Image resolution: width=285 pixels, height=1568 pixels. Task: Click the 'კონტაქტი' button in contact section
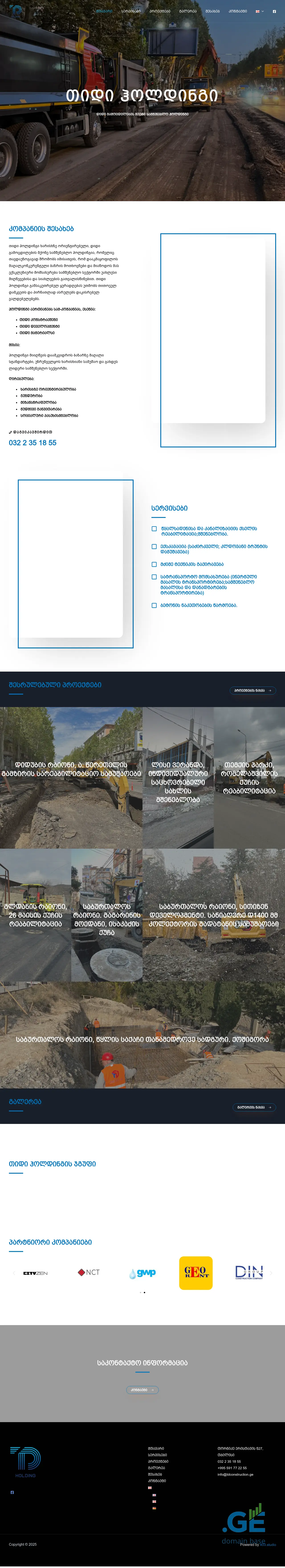pyautogui.click(x=142, y=1390)
